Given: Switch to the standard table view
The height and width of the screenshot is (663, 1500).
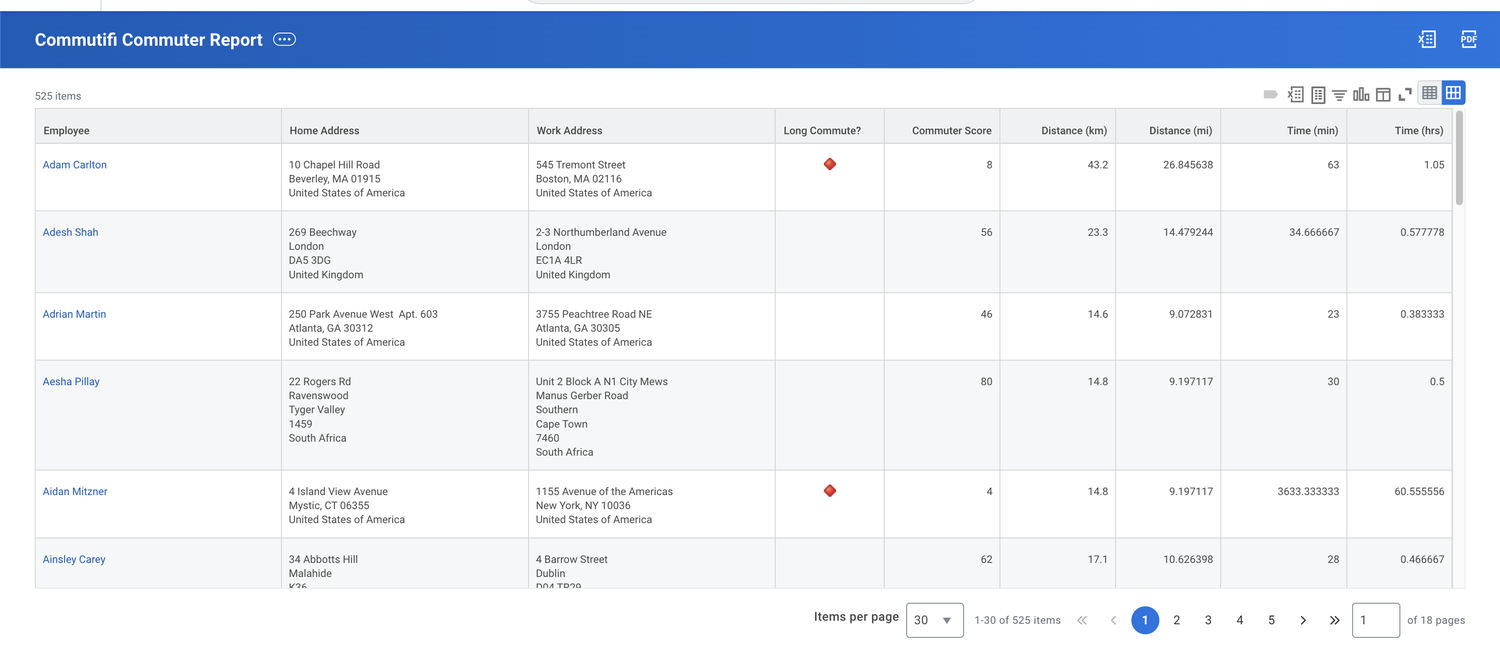Looking at the screenshot, I should (x=1429, y=92).
